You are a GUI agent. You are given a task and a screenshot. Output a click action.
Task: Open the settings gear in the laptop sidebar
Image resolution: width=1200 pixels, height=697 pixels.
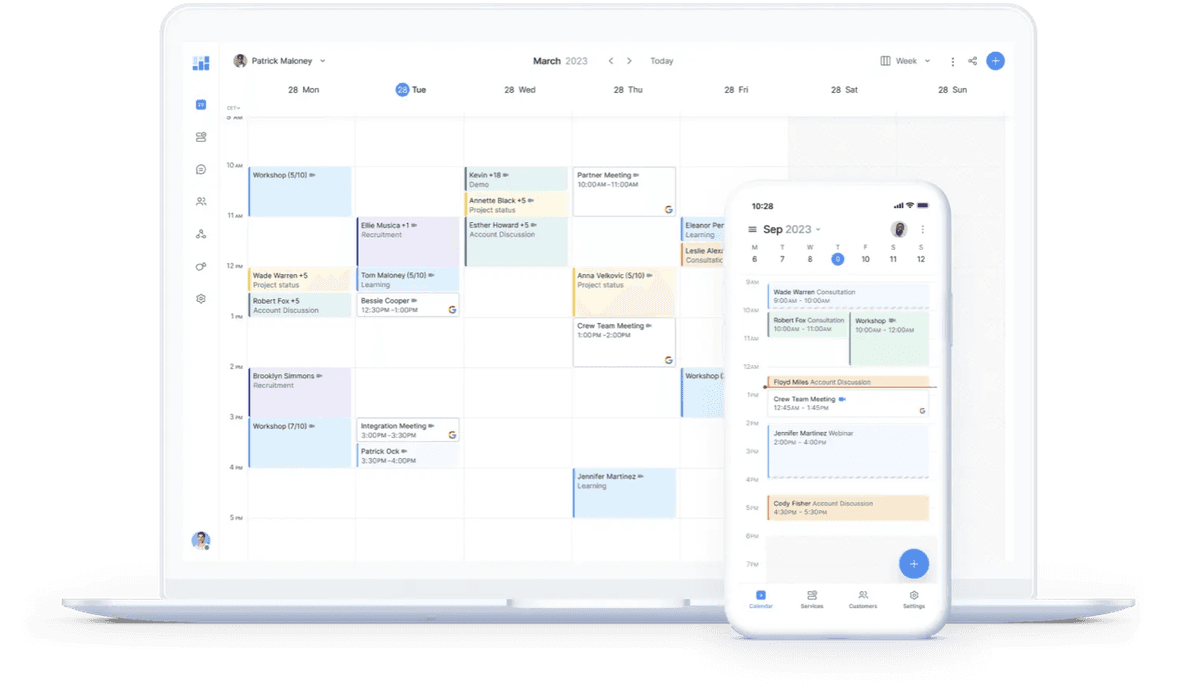pyautogui.click(x=201, y=298)
